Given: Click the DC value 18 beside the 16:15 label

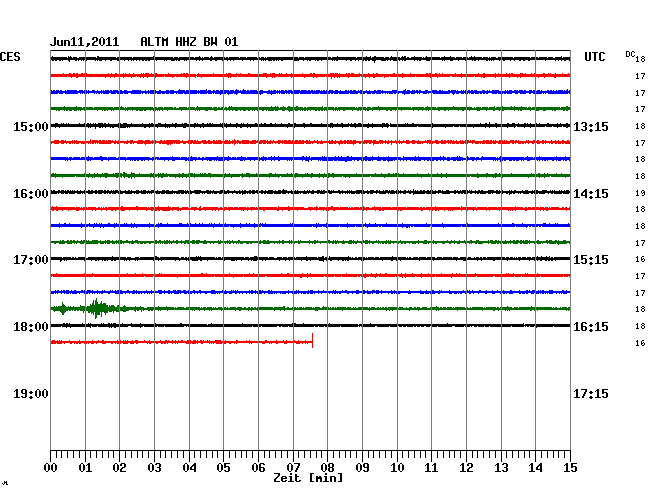Looking at the screenshot, I should tap(640, 326).
